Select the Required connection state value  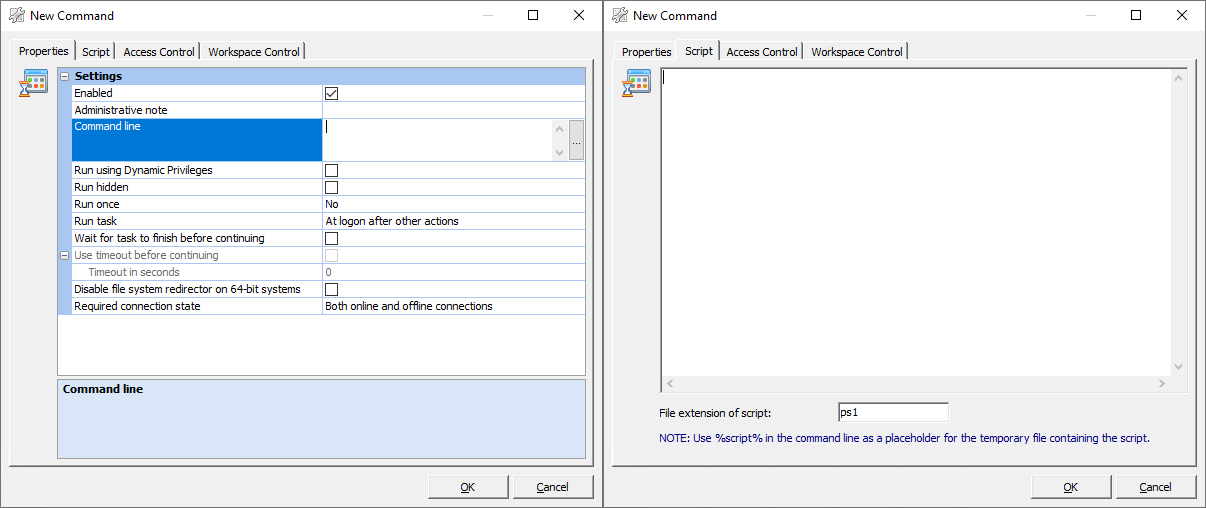453,307
